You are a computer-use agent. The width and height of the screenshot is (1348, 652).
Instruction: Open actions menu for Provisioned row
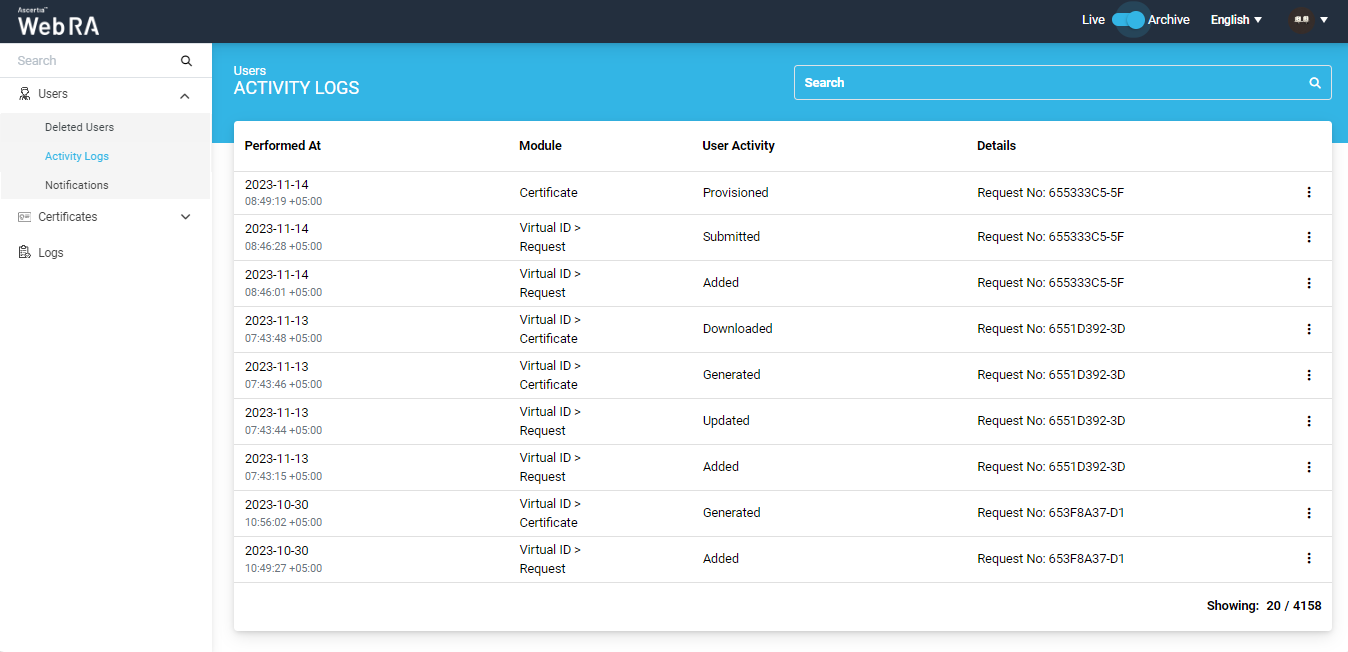pyautogui.click(x=1308, y=192)
